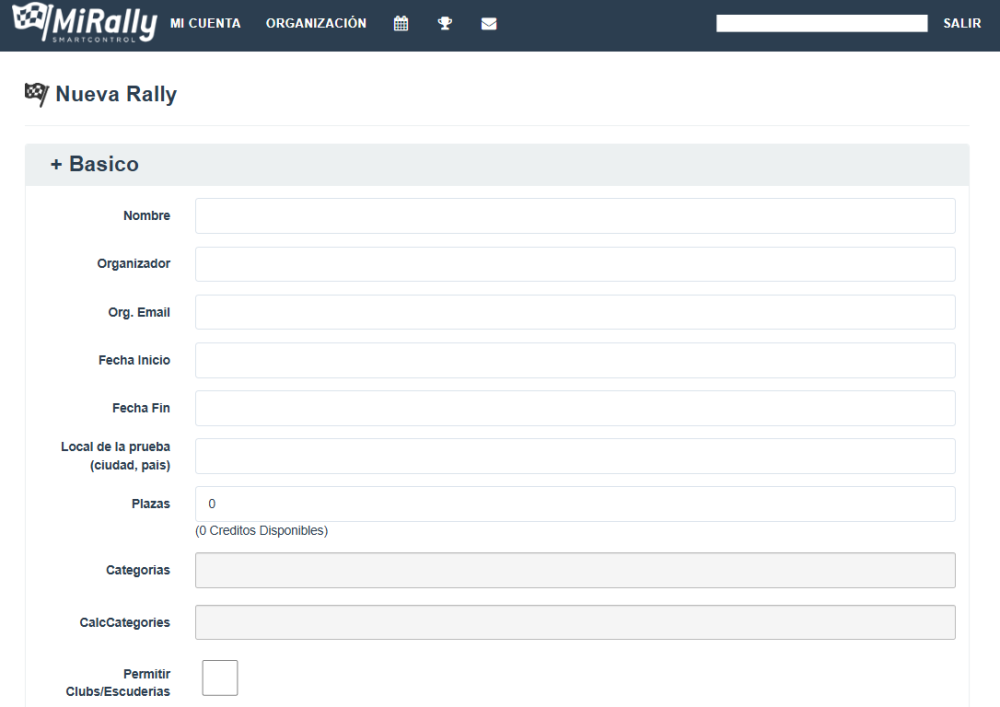Select the Org. Email input box
This screenshot has width=1000, height=707.
(575, 312)
